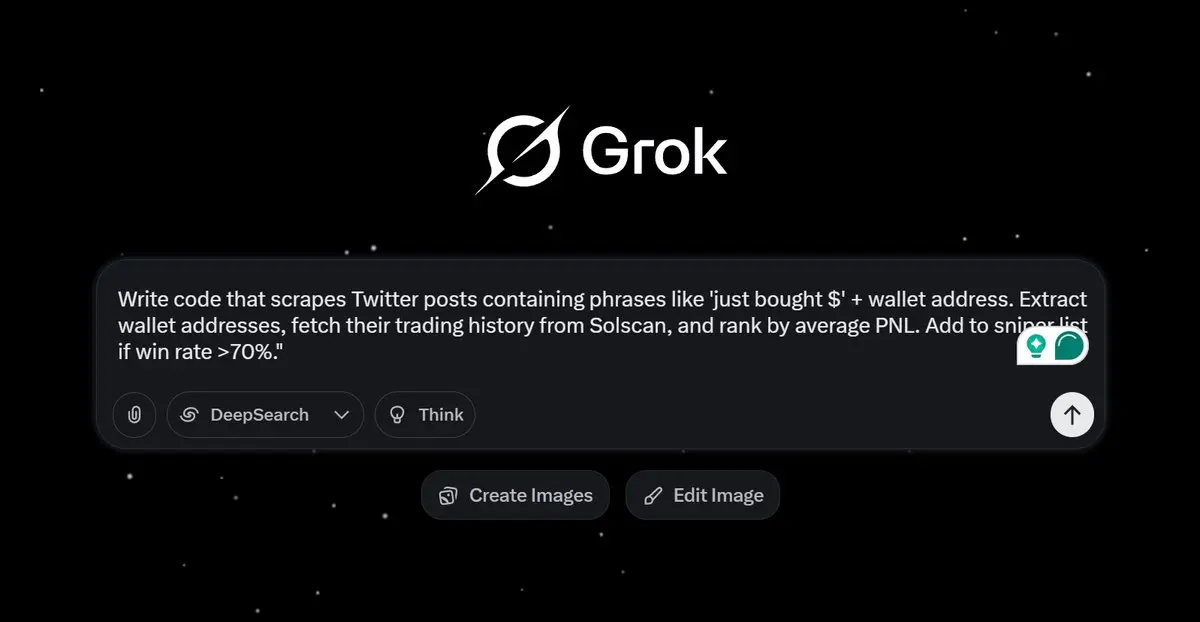Click the green sparkle lightbulb widget icon

(1036, 346)
